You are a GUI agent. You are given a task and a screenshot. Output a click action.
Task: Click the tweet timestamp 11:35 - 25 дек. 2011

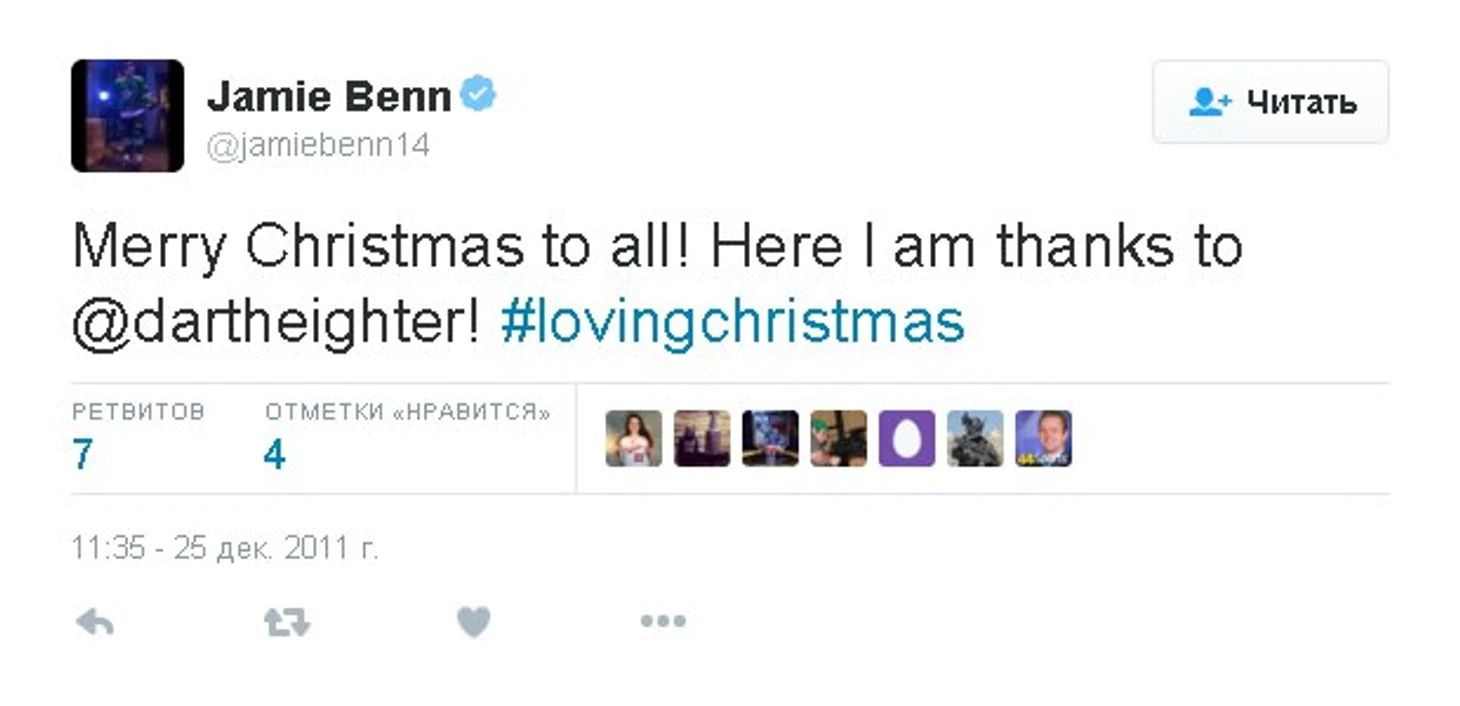(225, 548)
